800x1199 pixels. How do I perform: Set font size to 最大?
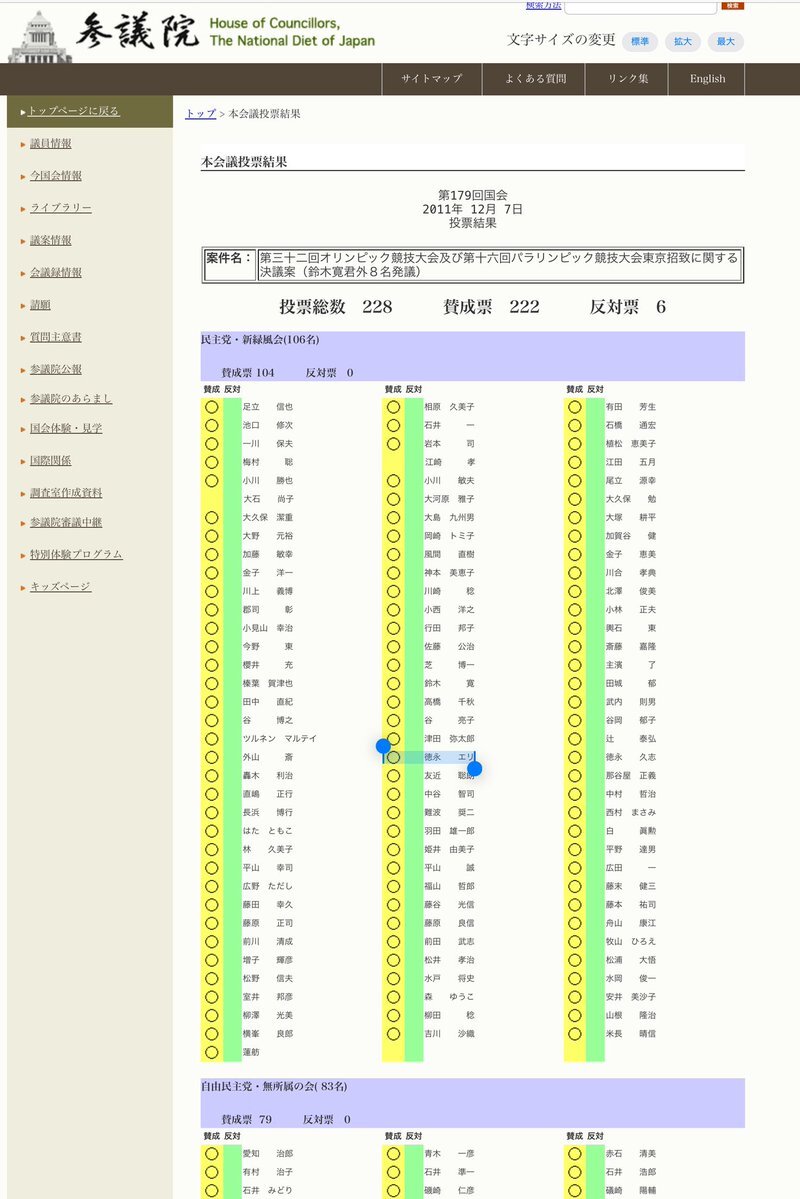[x=726, y=41]
